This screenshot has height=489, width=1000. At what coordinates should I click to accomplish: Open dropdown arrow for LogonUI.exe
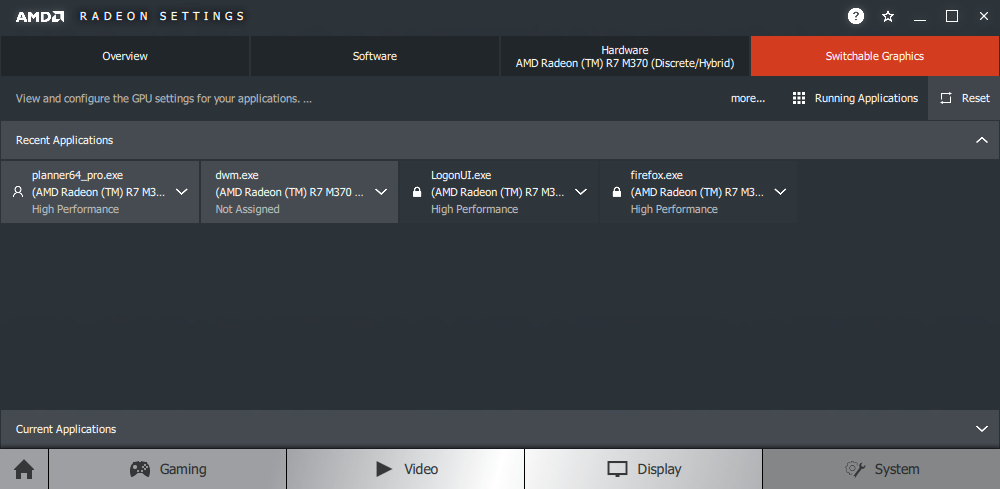click(581, 192)
